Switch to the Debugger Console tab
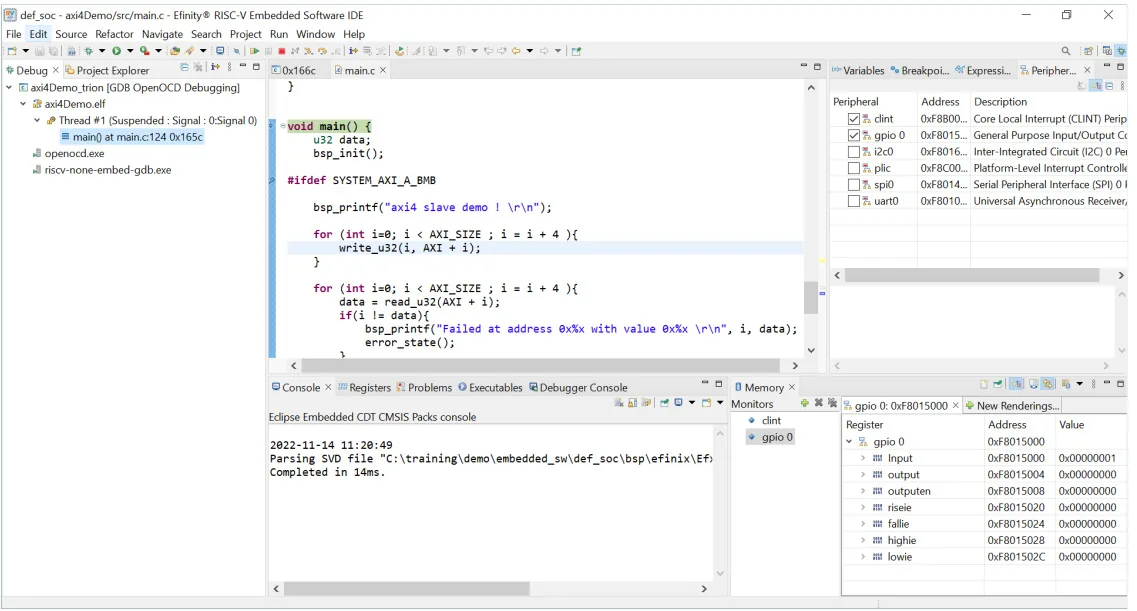This screenshot has height=611, width=1137. click(578, 388)
